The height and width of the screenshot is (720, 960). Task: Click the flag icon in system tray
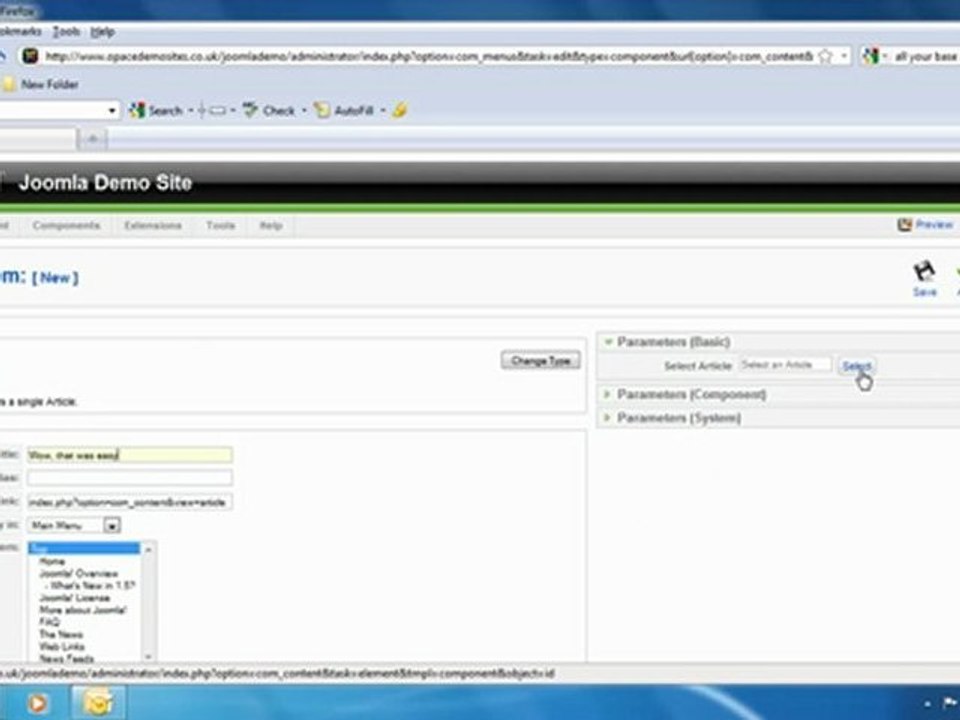pyautogui.click(x=951, y=704)
